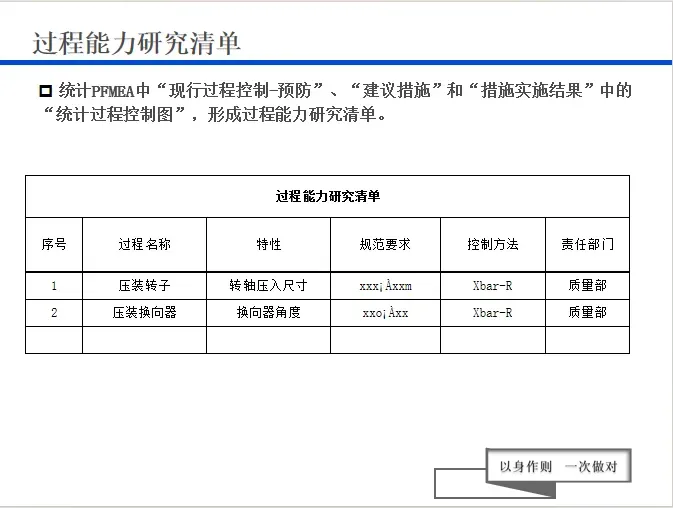Click the slide title 过程能力研究清单
This screenshot has height=508, width=673.
[x=136, y=43]
